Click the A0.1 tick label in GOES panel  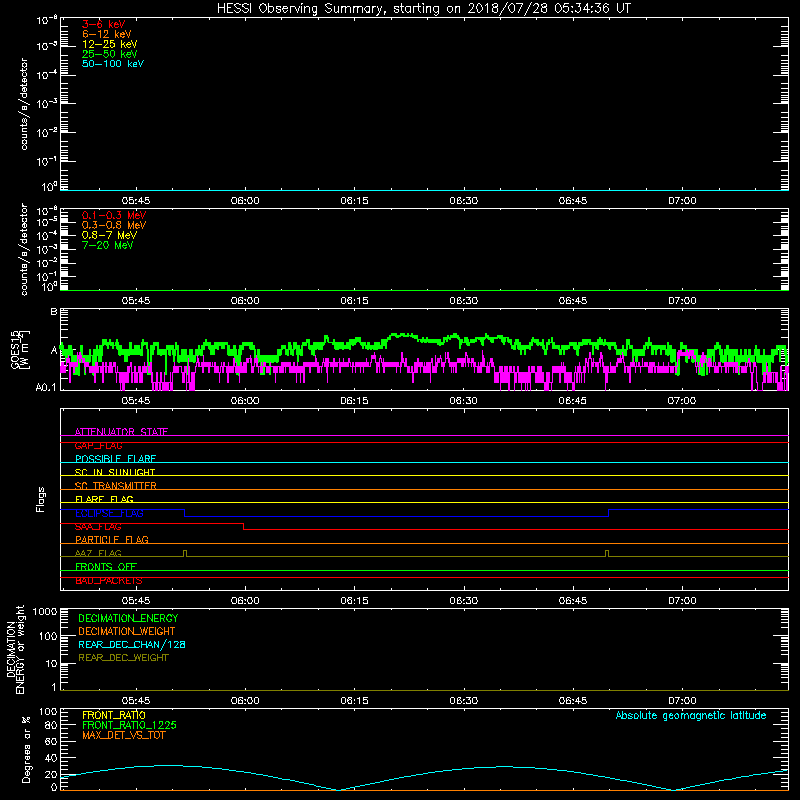click(x=46, y=387)
